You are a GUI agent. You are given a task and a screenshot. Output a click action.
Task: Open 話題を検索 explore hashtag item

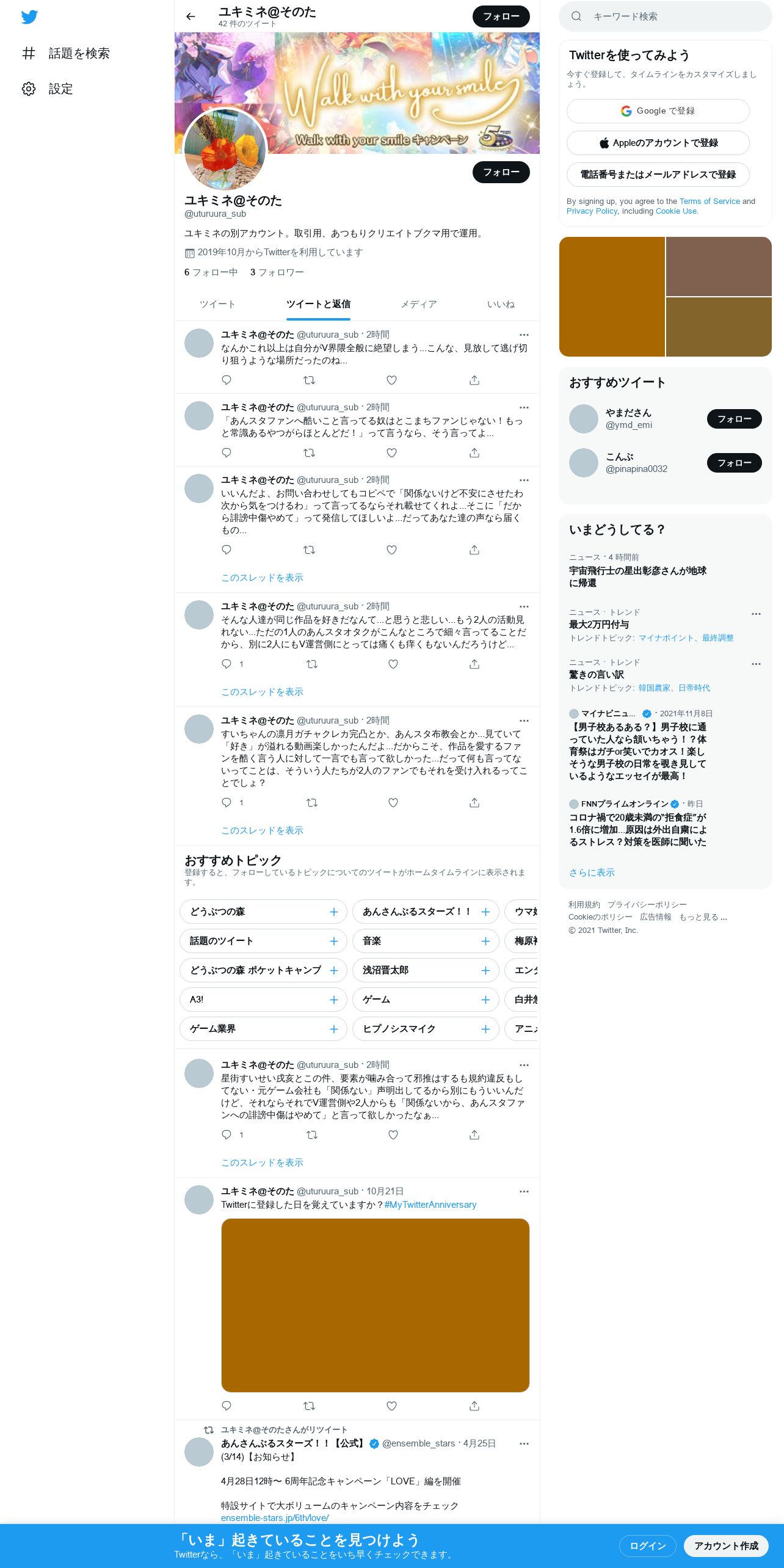coord(66,53)
